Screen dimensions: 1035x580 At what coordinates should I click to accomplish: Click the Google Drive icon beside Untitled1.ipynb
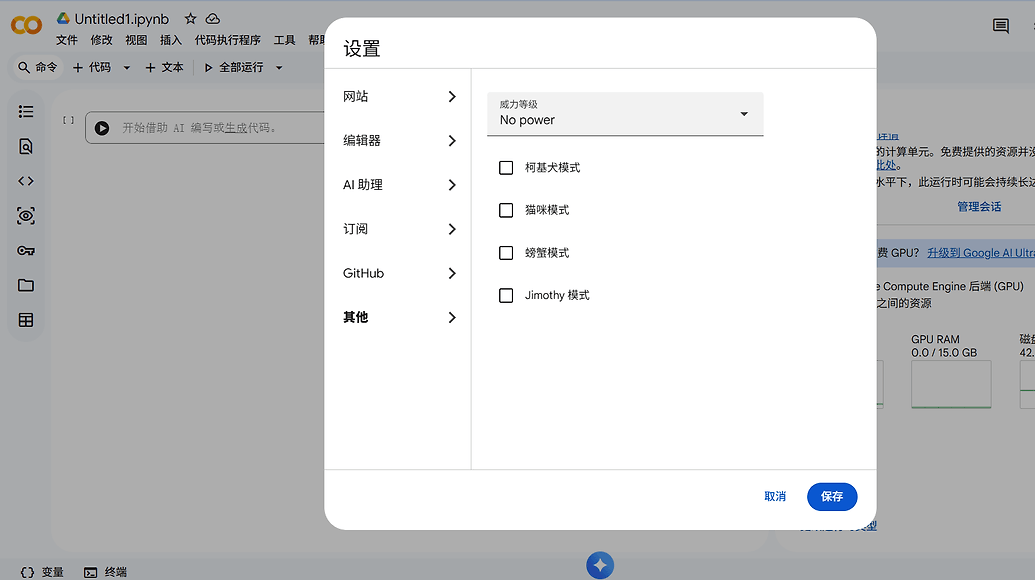coord(63,18)
